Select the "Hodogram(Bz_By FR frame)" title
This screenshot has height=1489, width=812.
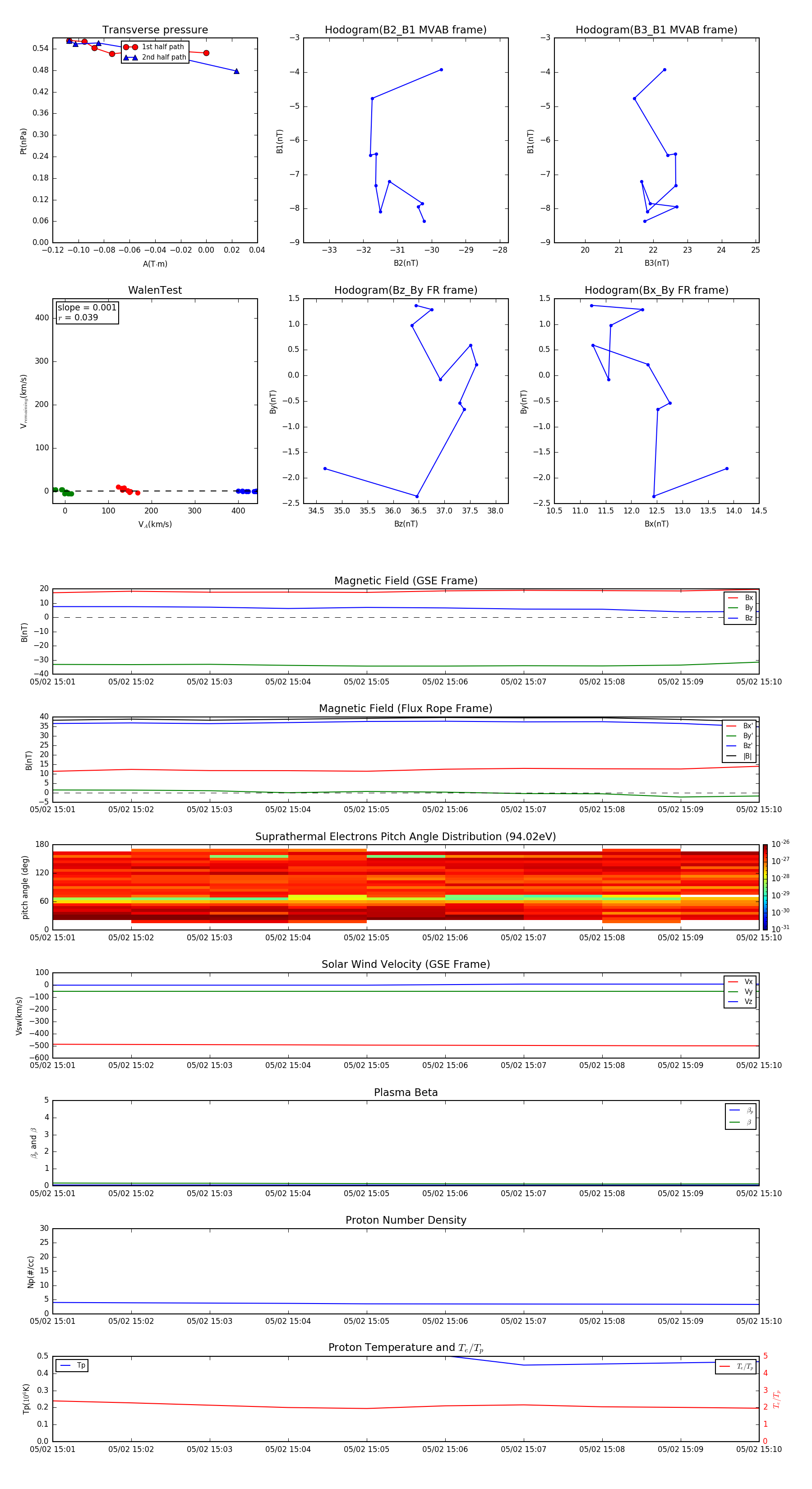point(406,290)
